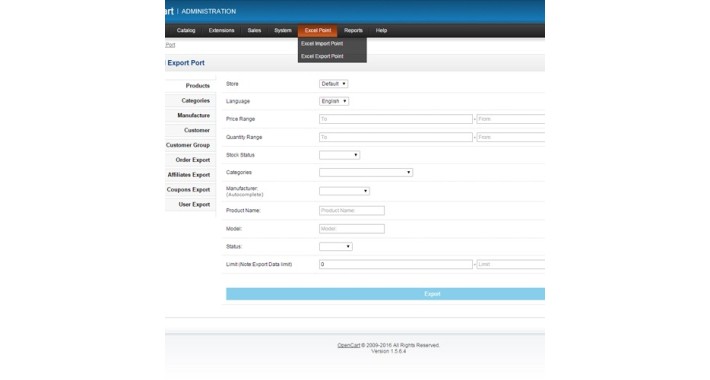This screenshot has width=710, height=380.
Task: Follow the OpenCart footer link
Action: click(349, 345)
